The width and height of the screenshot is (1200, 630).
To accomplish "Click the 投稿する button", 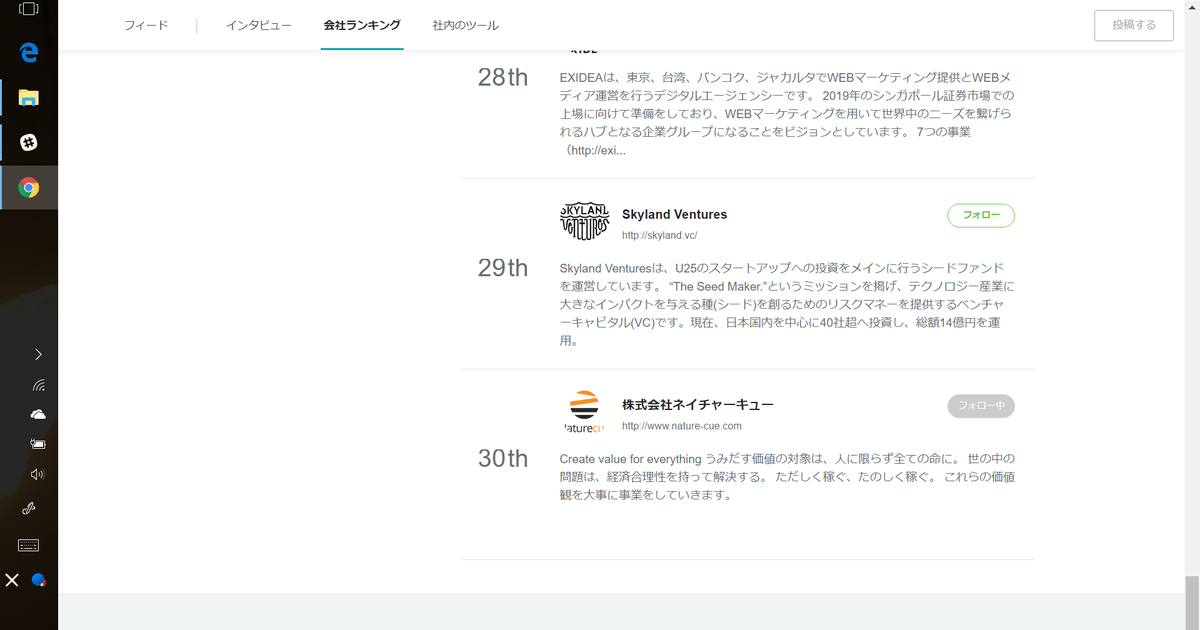I will click(x=1134, y=25).
